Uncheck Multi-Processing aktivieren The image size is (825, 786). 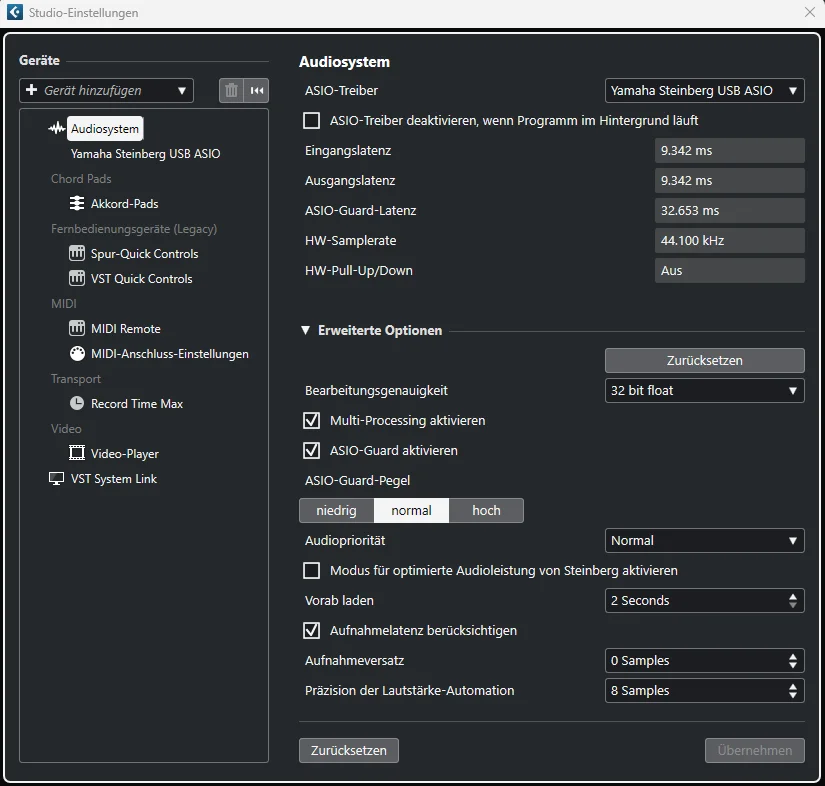click(x=311, y=420)
